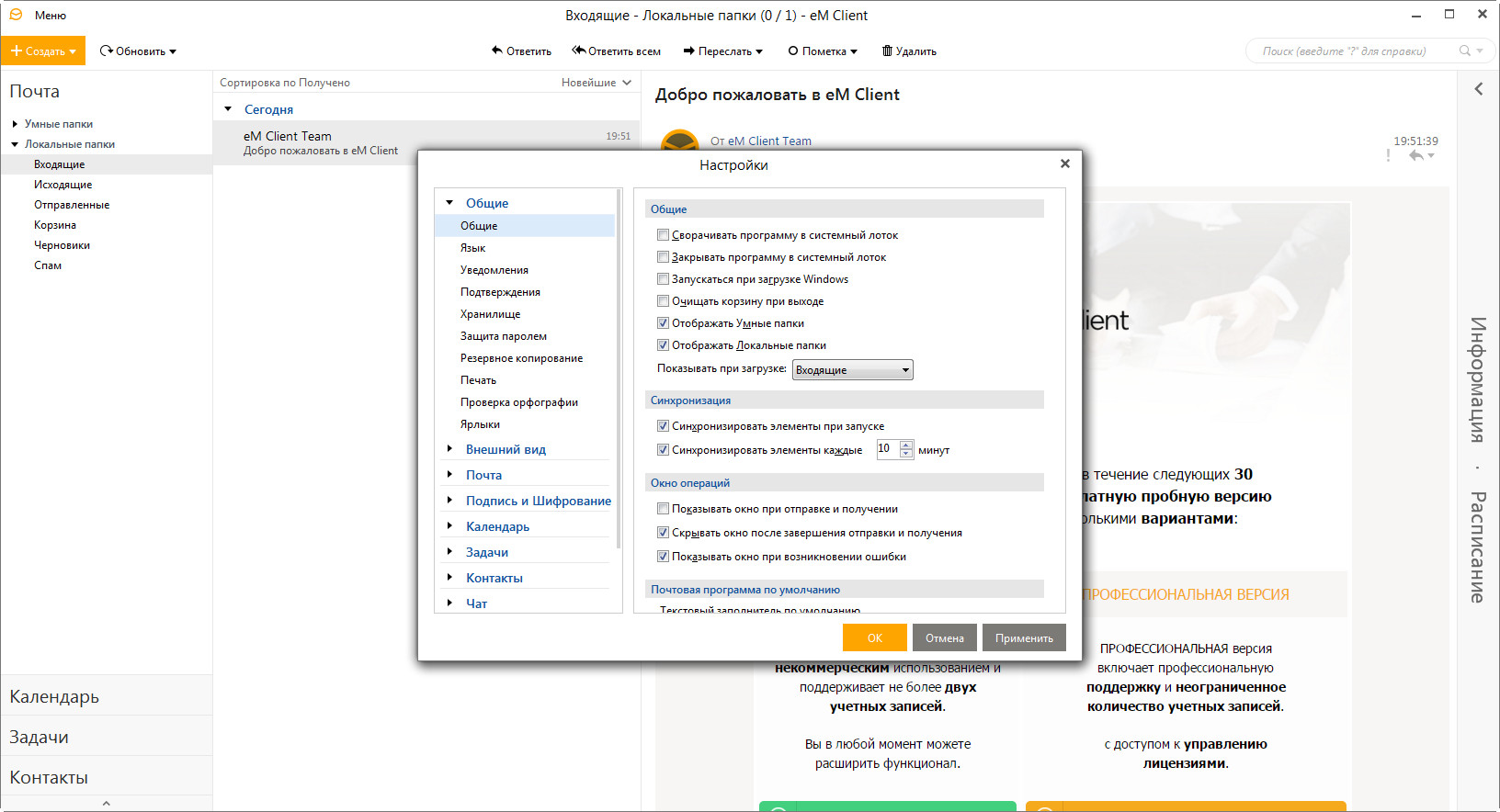Screen dimensions: 1500x812
Task: Open the Календарь section
Action: (107, 696)
